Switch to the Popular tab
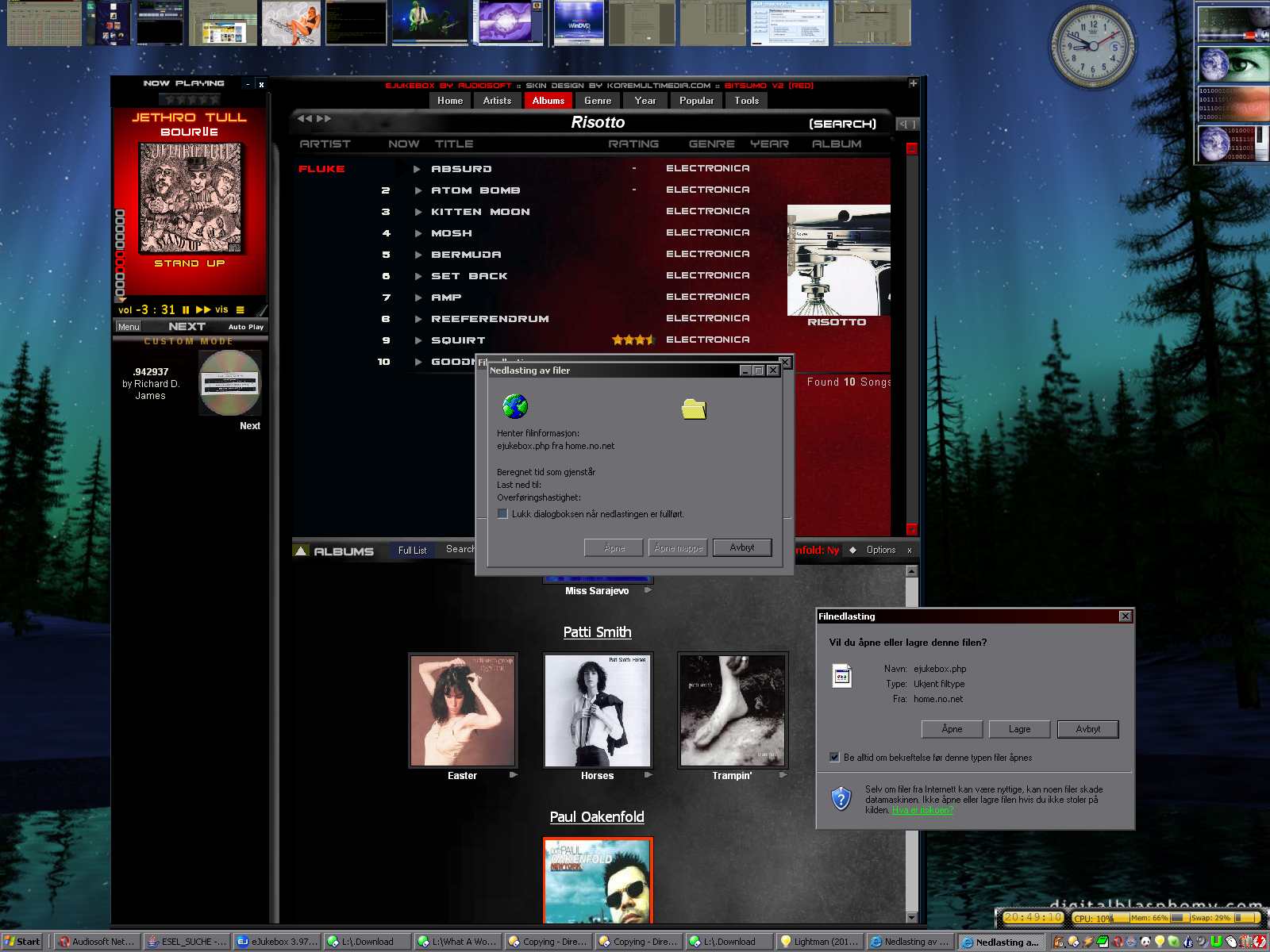The height and width of the screenshot is (952, 1270). point(696,101)
